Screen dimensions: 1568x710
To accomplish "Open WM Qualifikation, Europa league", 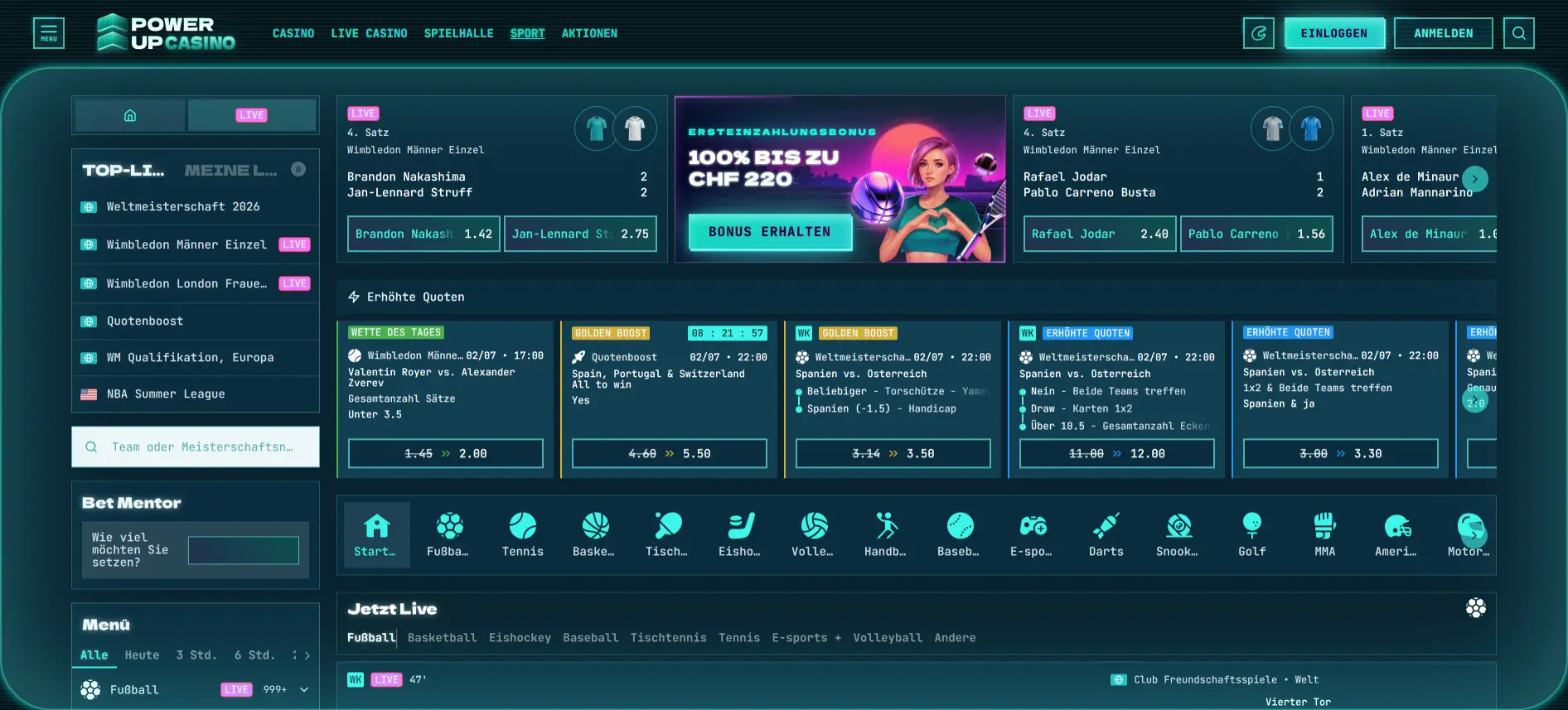I will pos(196,357).
